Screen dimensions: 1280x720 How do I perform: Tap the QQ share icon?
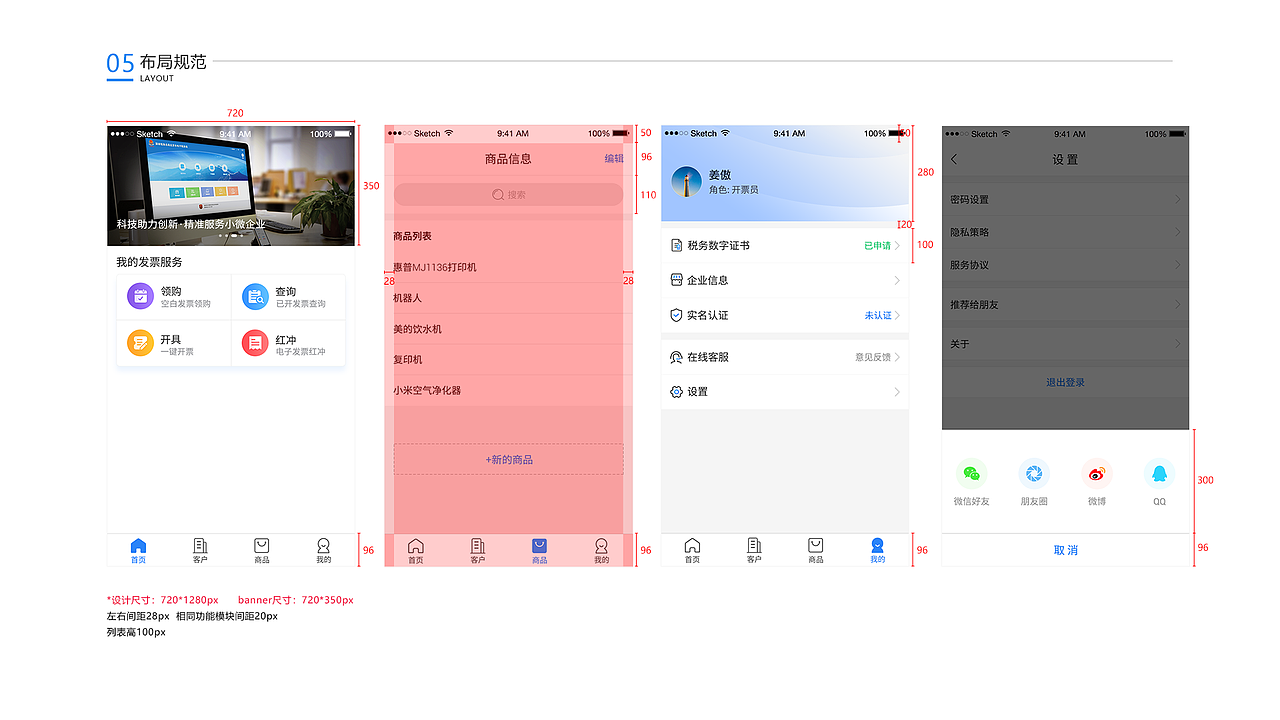[1158, 475]
